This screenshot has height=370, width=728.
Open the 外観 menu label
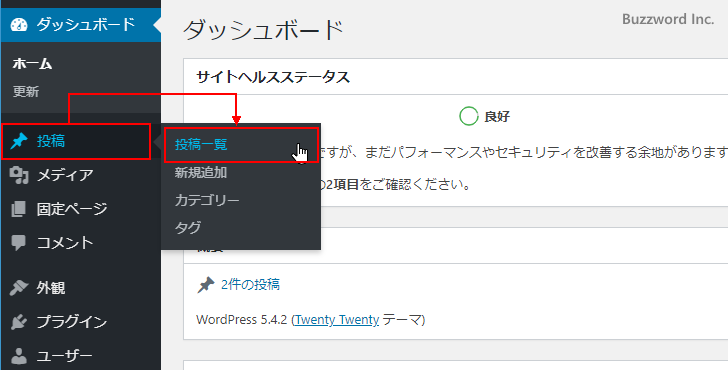pos(51,288)
